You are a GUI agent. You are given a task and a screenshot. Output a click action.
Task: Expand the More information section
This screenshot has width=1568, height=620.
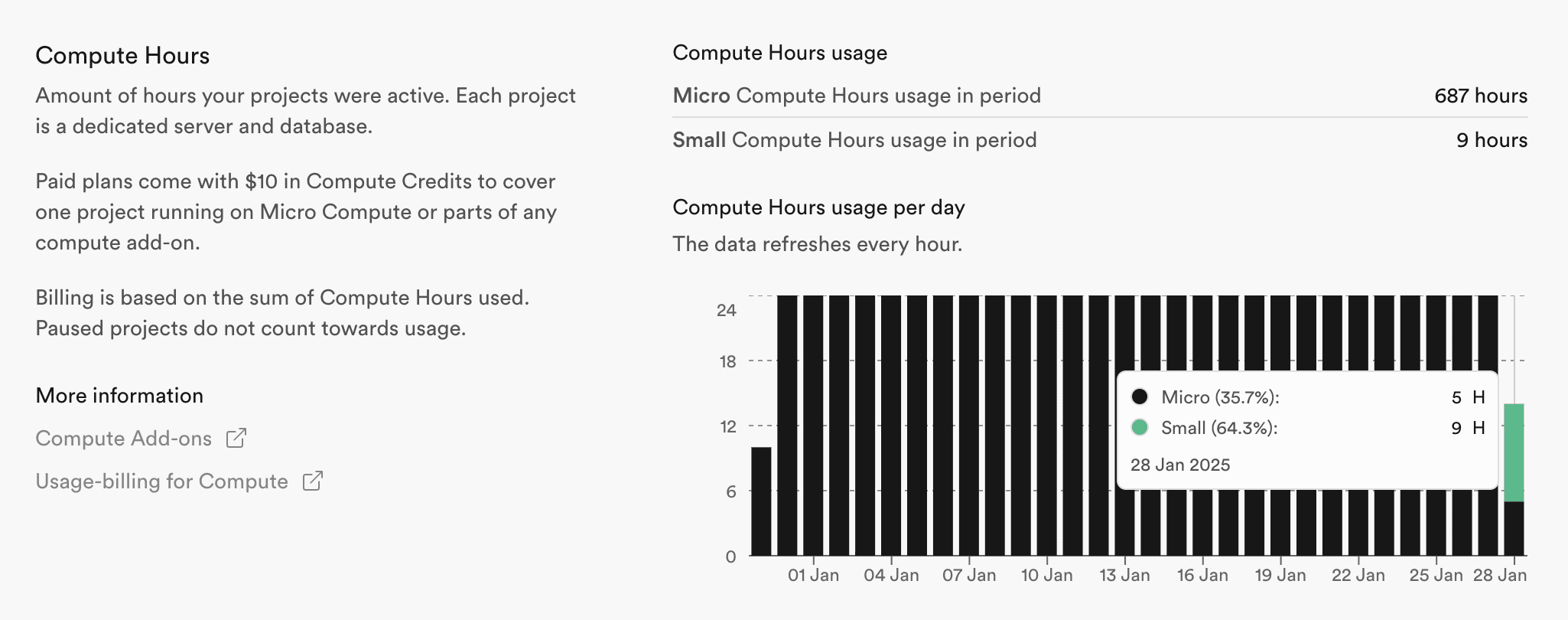pyautogui.click(x=119, y=395)
